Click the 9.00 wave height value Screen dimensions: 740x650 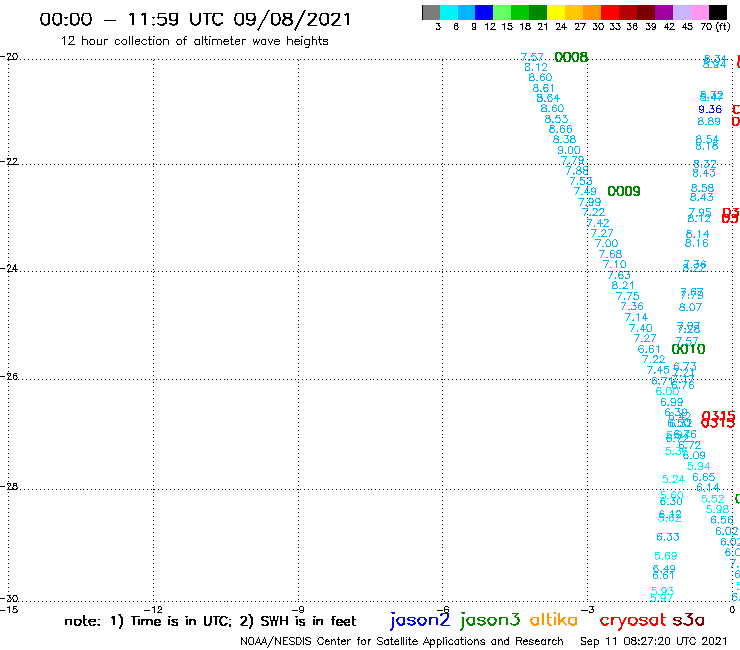pyautogui.click(x=569, y=150)
